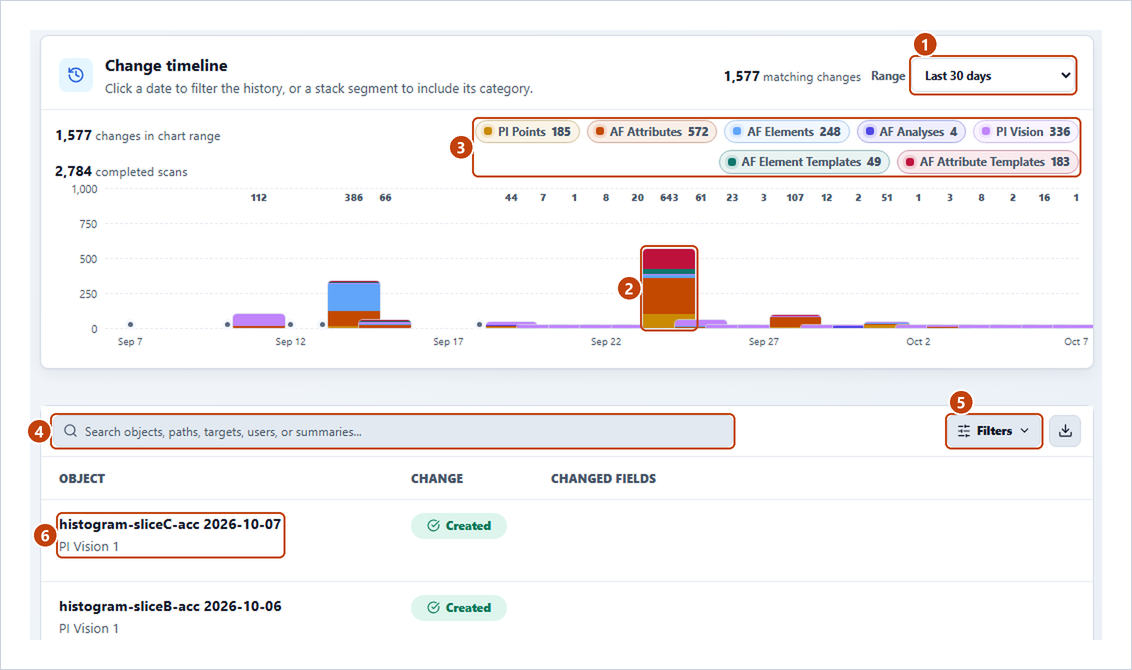Click the magnifier icon in search box
The image size is (1132, 670).
tap(70, 431)
